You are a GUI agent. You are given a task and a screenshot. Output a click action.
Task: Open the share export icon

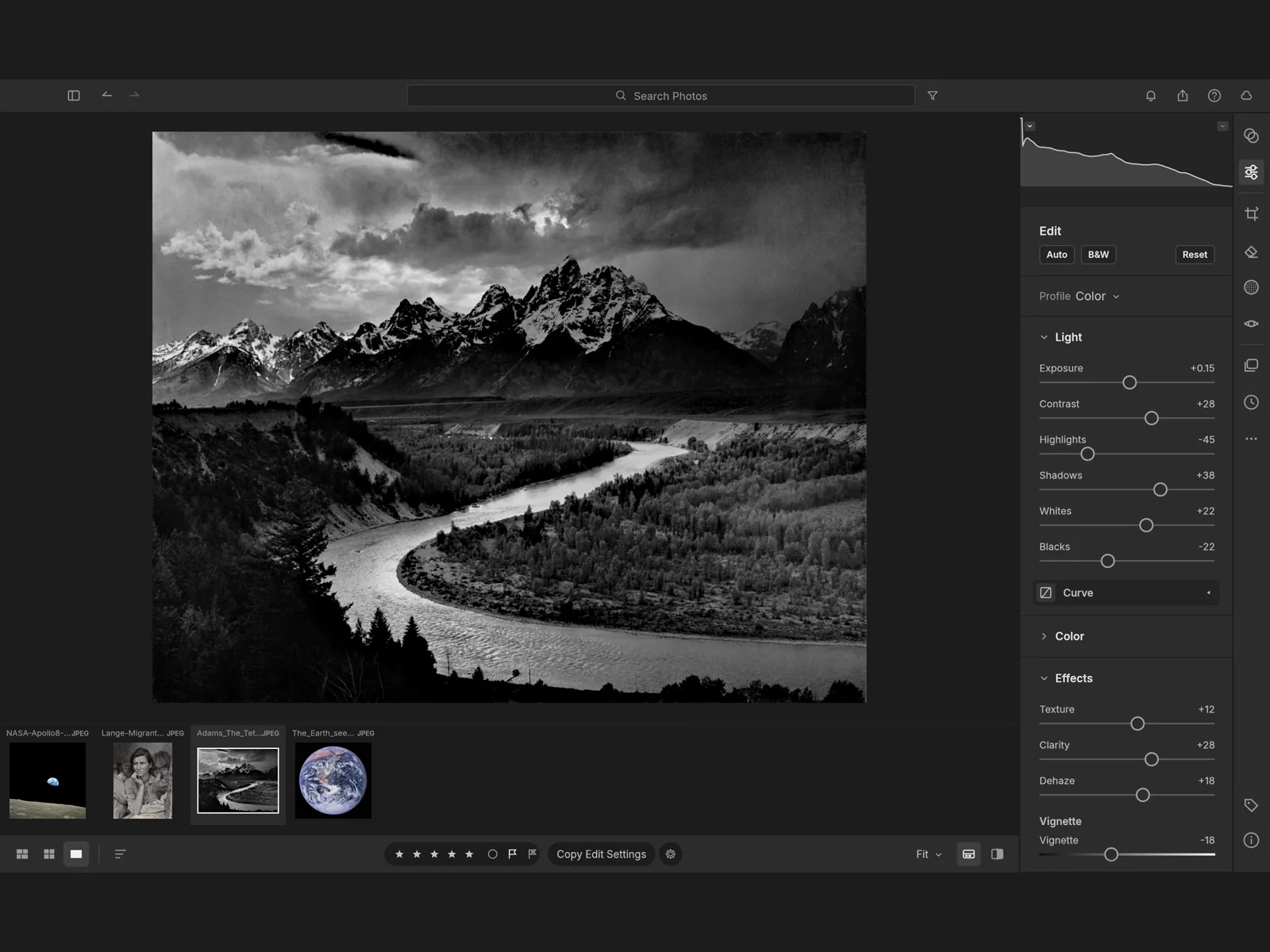coord(1183,95)
